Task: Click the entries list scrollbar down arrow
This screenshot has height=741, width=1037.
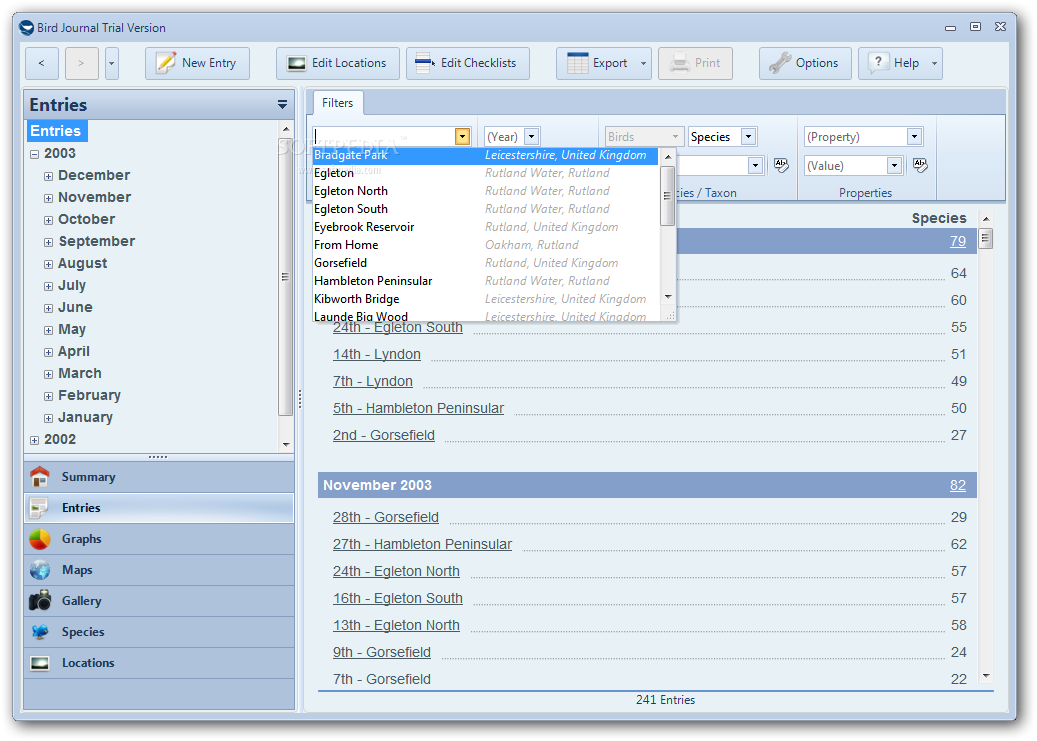Action: pyautogui.click(x=986, y=676)
